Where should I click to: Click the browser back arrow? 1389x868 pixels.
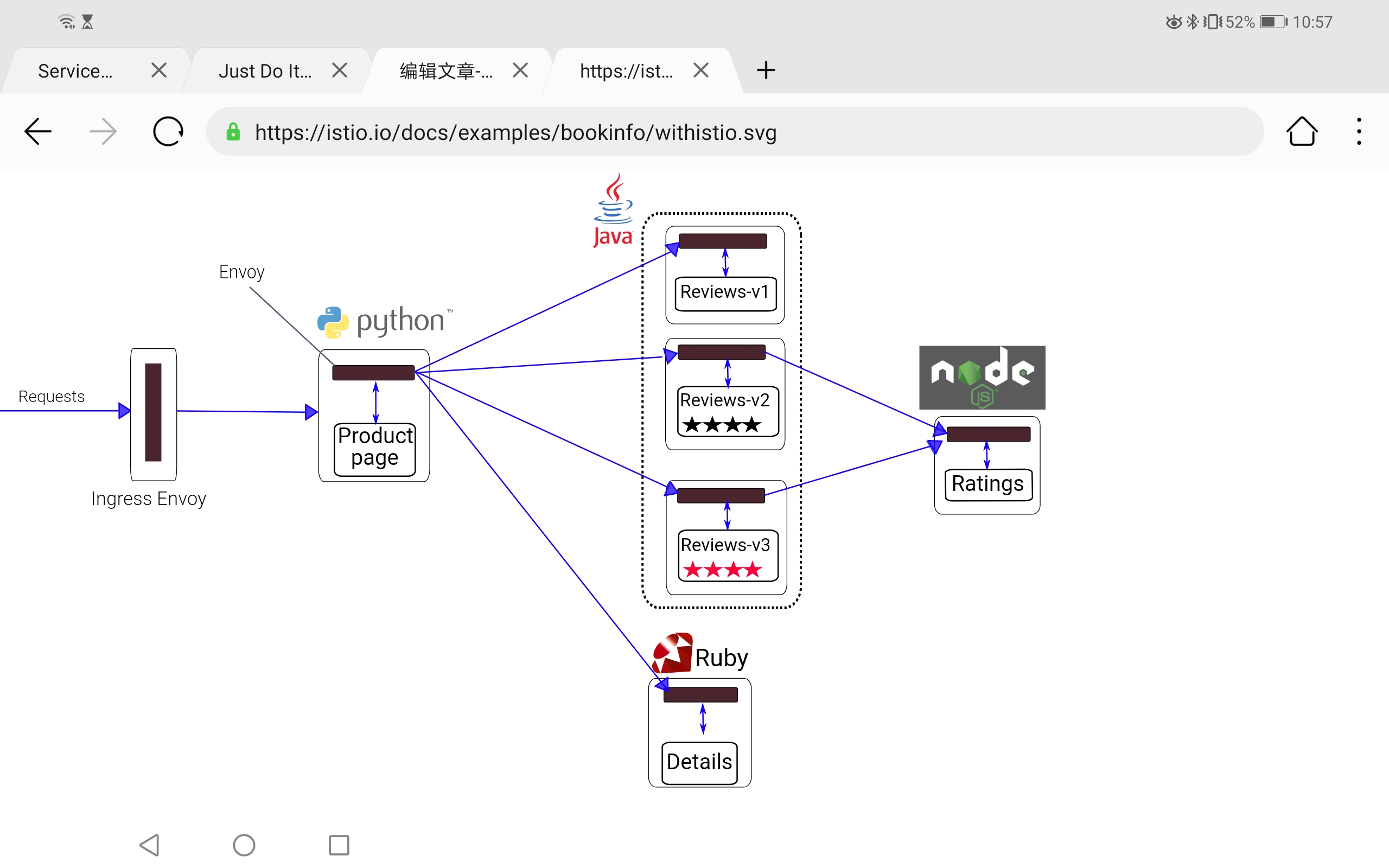point(38,132)
